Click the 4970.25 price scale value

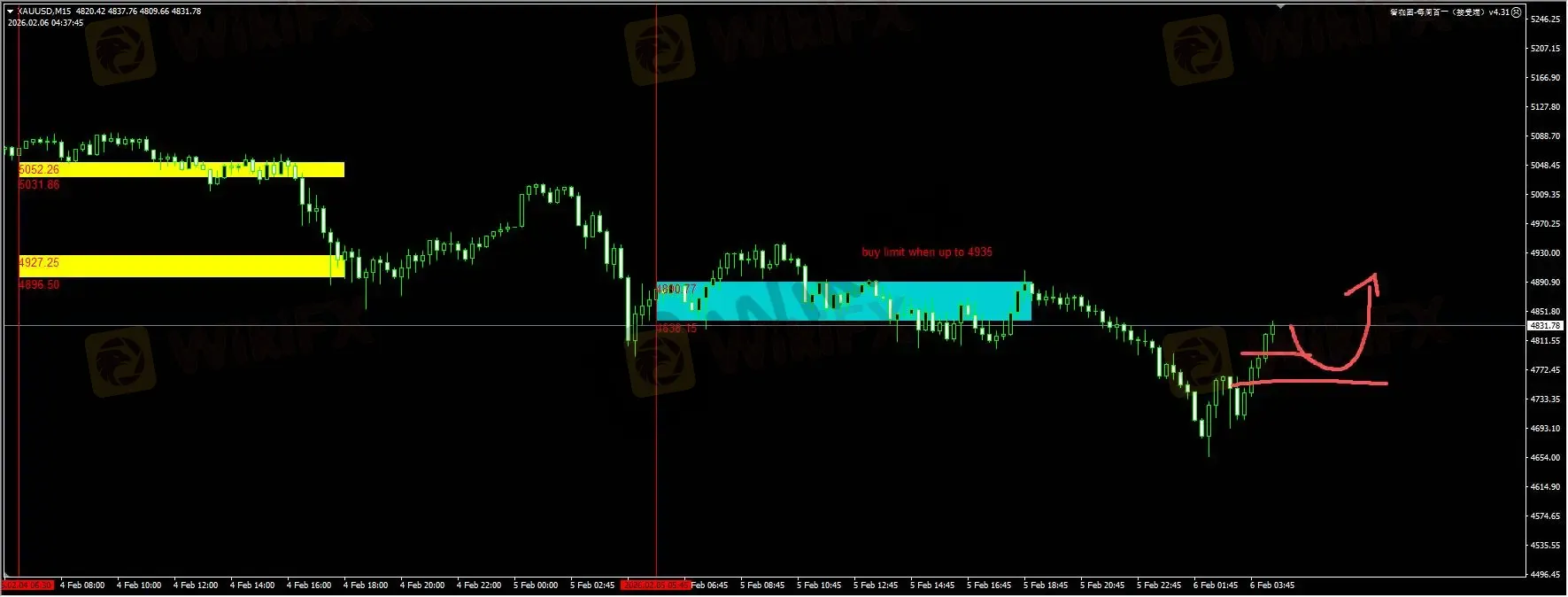[x=1545, y=224]
